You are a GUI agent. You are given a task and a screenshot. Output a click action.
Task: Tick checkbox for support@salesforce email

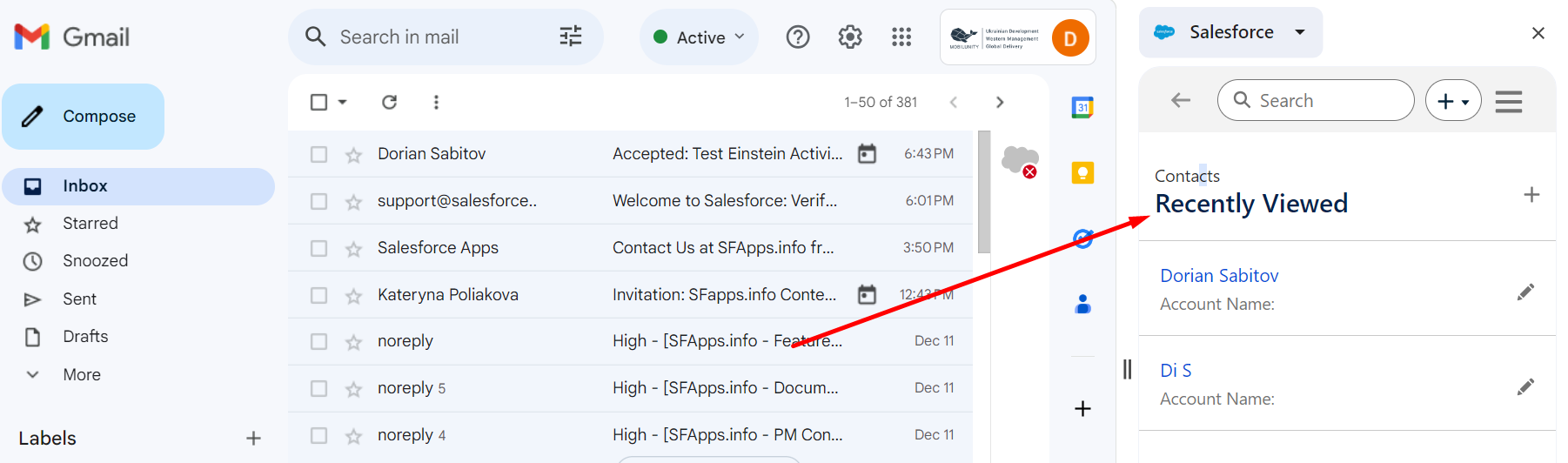coord(319,202)
